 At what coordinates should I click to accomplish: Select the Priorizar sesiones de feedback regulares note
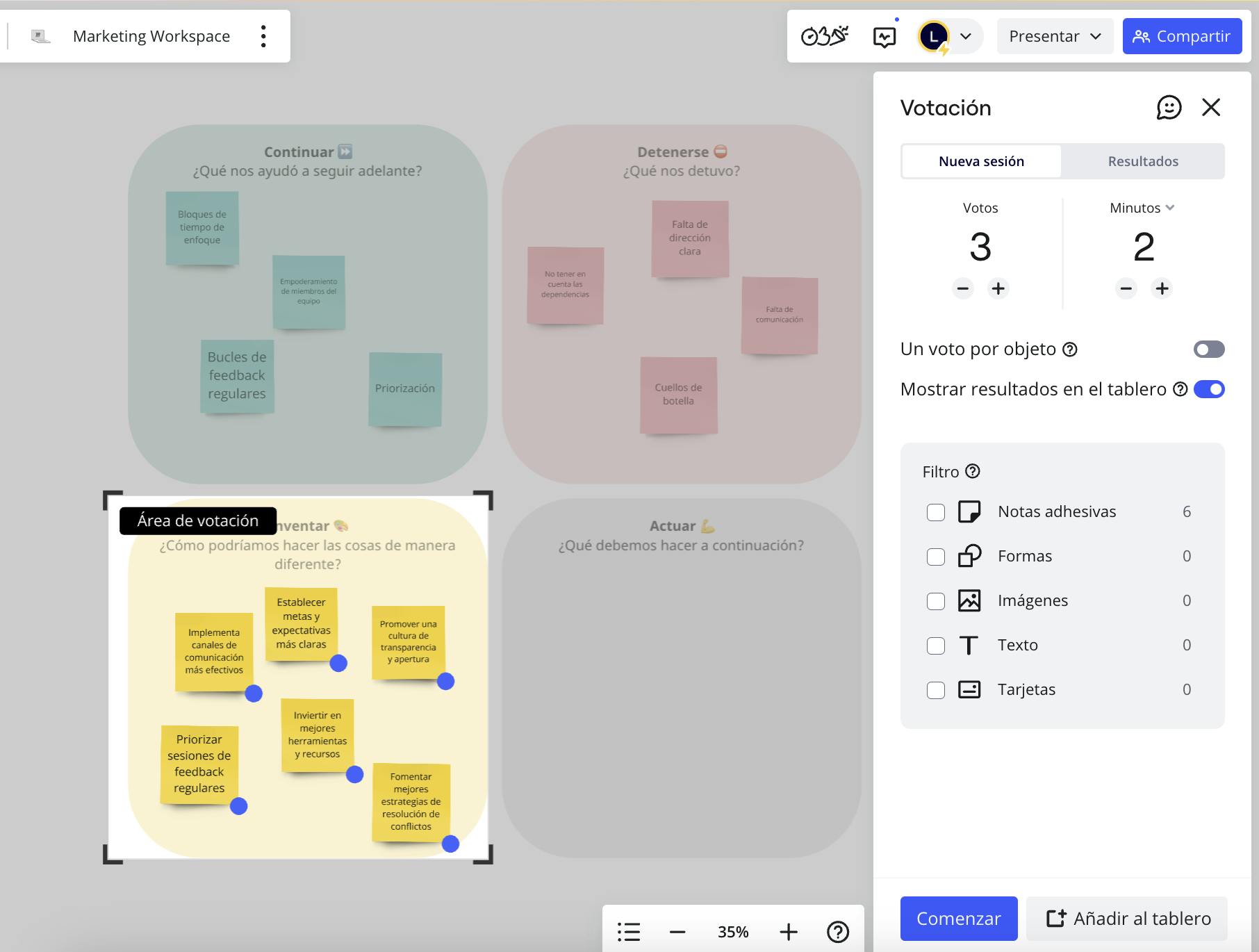point(199,764)
